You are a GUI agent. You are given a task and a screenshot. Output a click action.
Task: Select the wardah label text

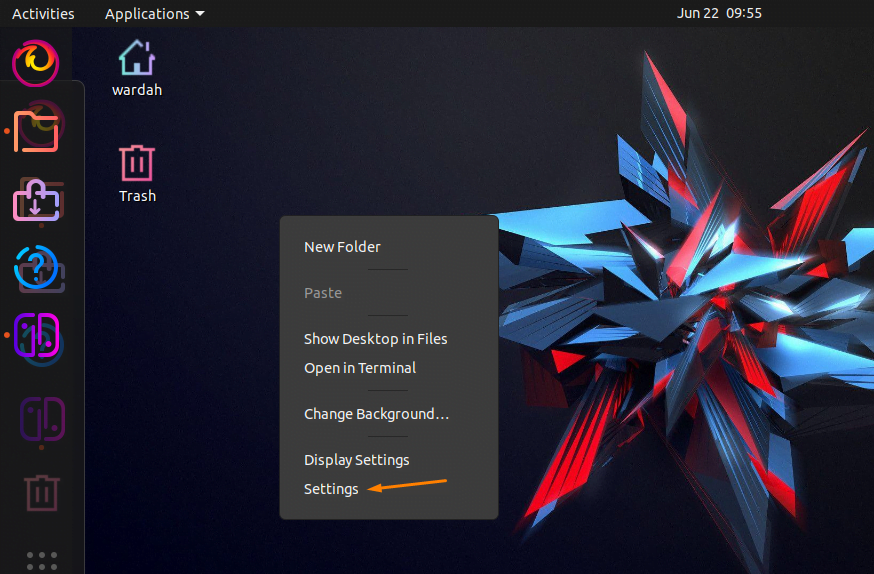click(137, 90)
